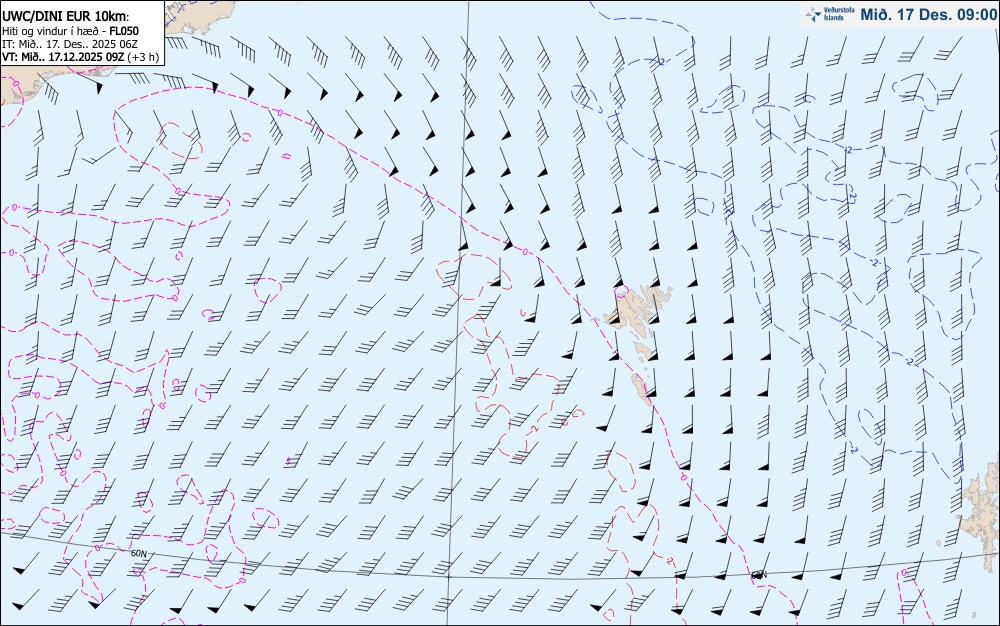1000x626 pixels.
Task: Click the 'VT: Mið.. 17.12.2025 09Z (+3 h)' line
Action: click(80, 57)
